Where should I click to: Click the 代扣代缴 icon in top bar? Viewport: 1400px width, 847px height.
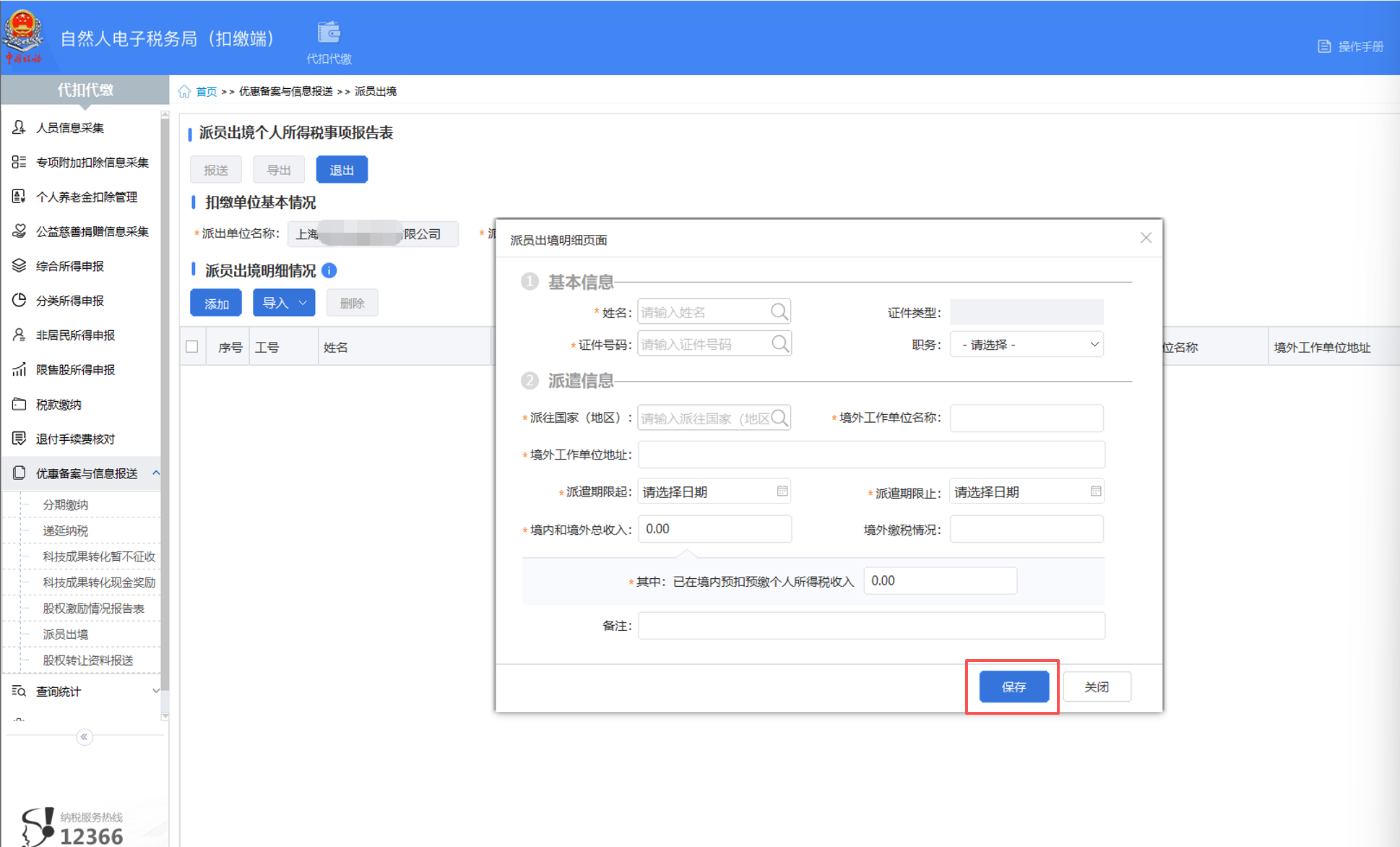click(329, 32)
